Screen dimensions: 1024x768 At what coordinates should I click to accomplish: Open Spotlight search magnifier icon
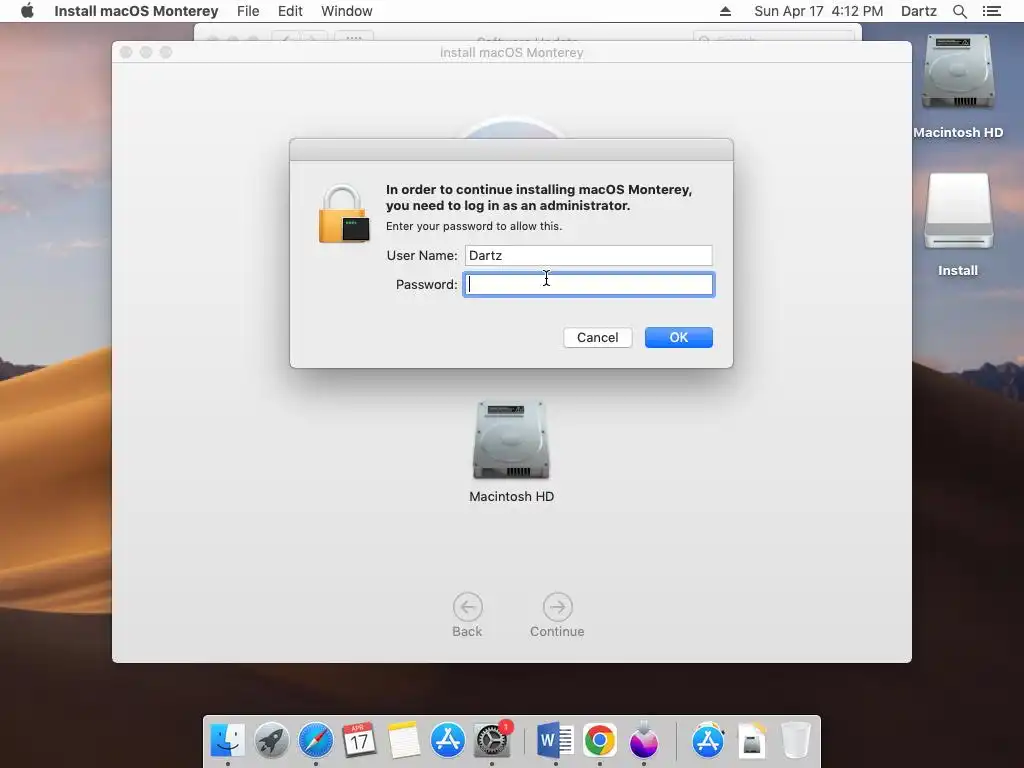tap(960, 11)
